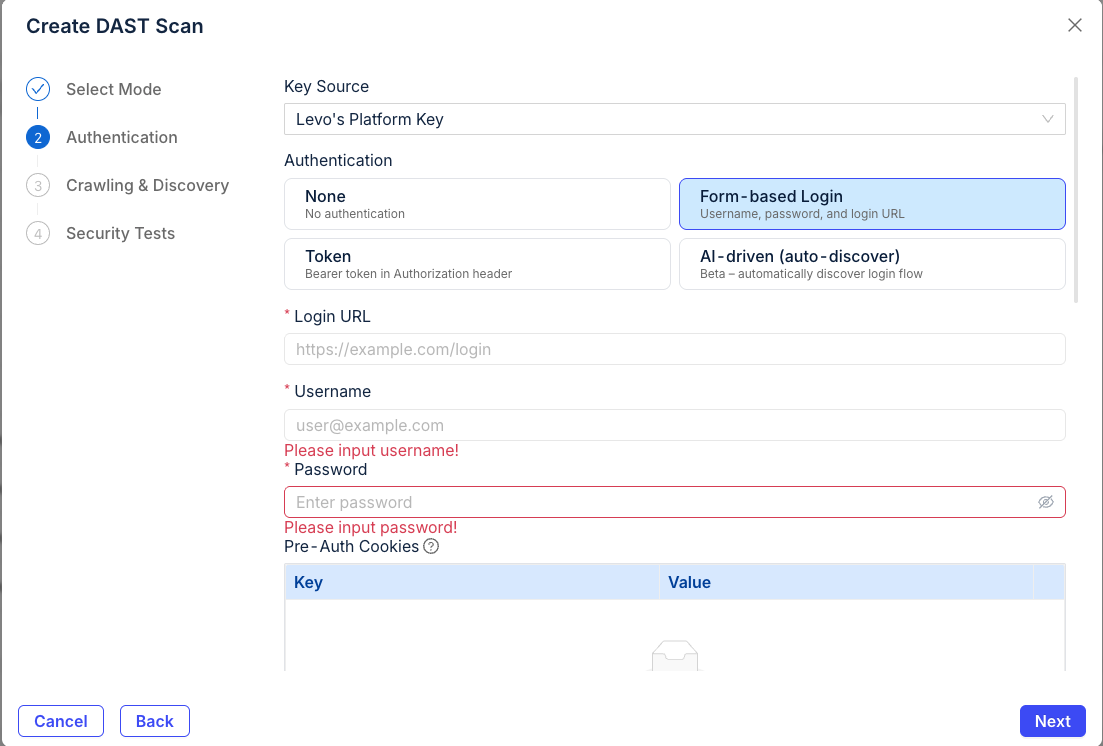Select the None authentication option
Screen dimensions: 1103x746
pos(477,203)
